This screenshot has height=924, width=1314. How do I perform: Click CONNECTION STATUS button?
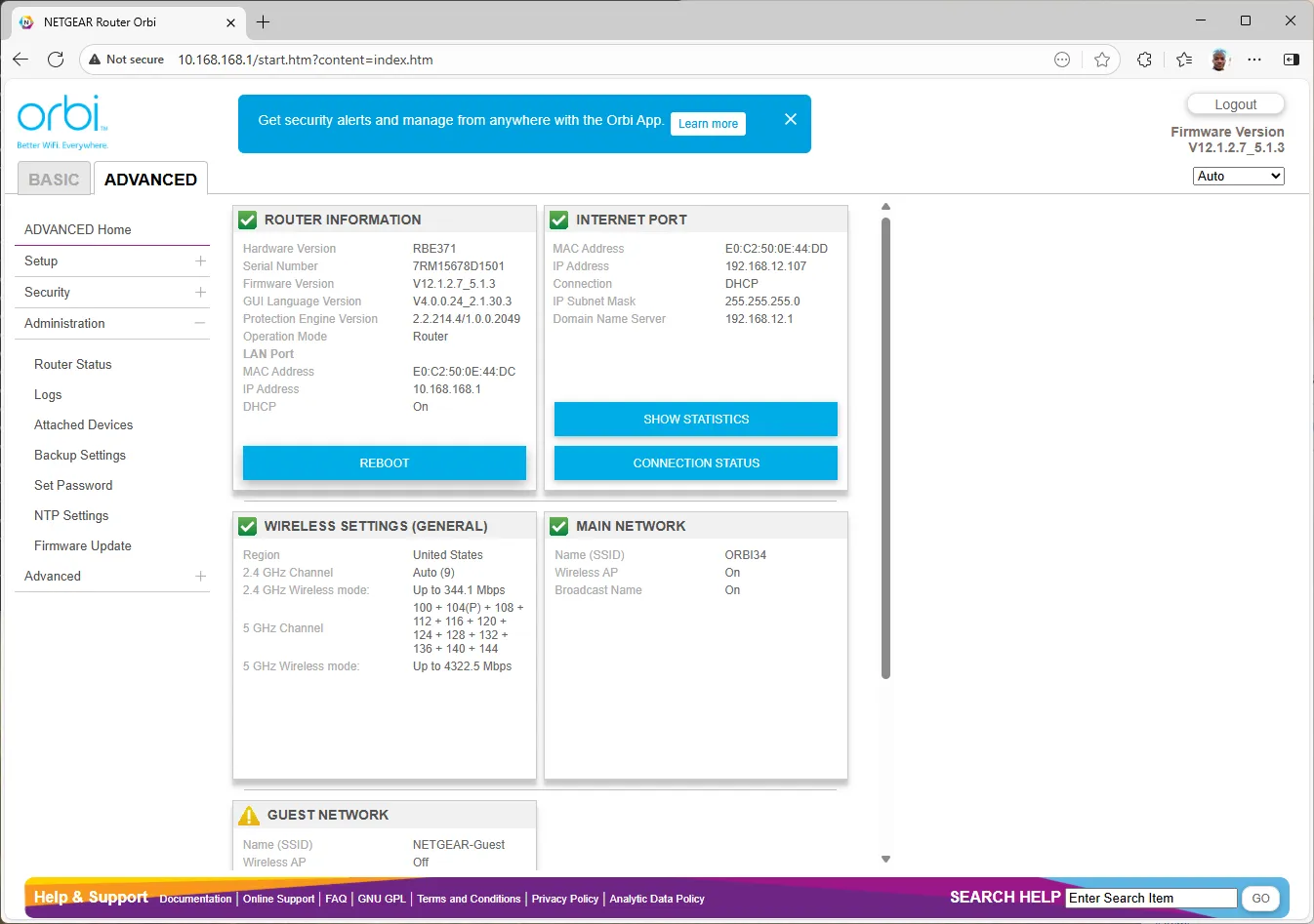click(696, 462)
